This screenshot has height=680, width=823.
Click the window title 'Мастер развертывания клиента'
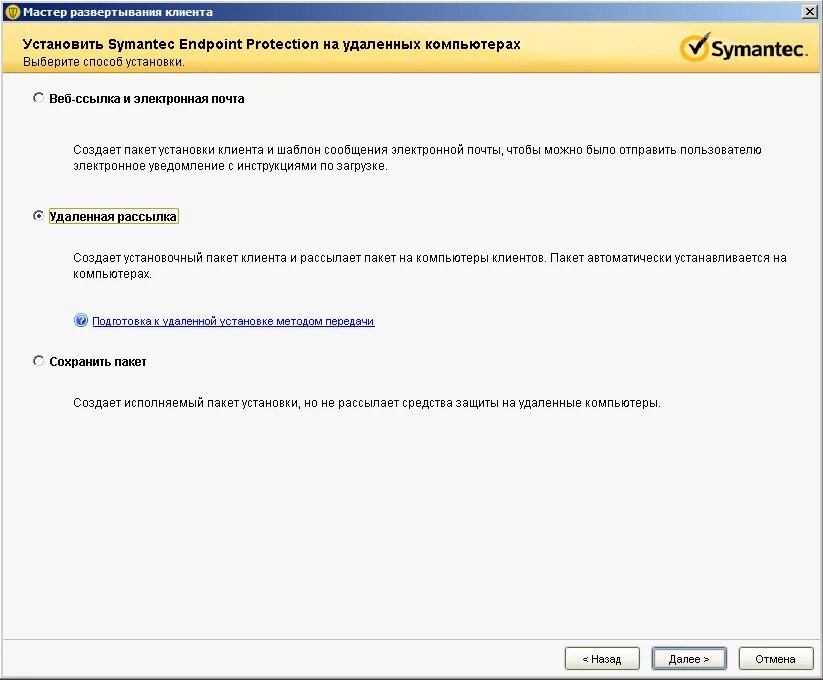click(x=118, y=12)
